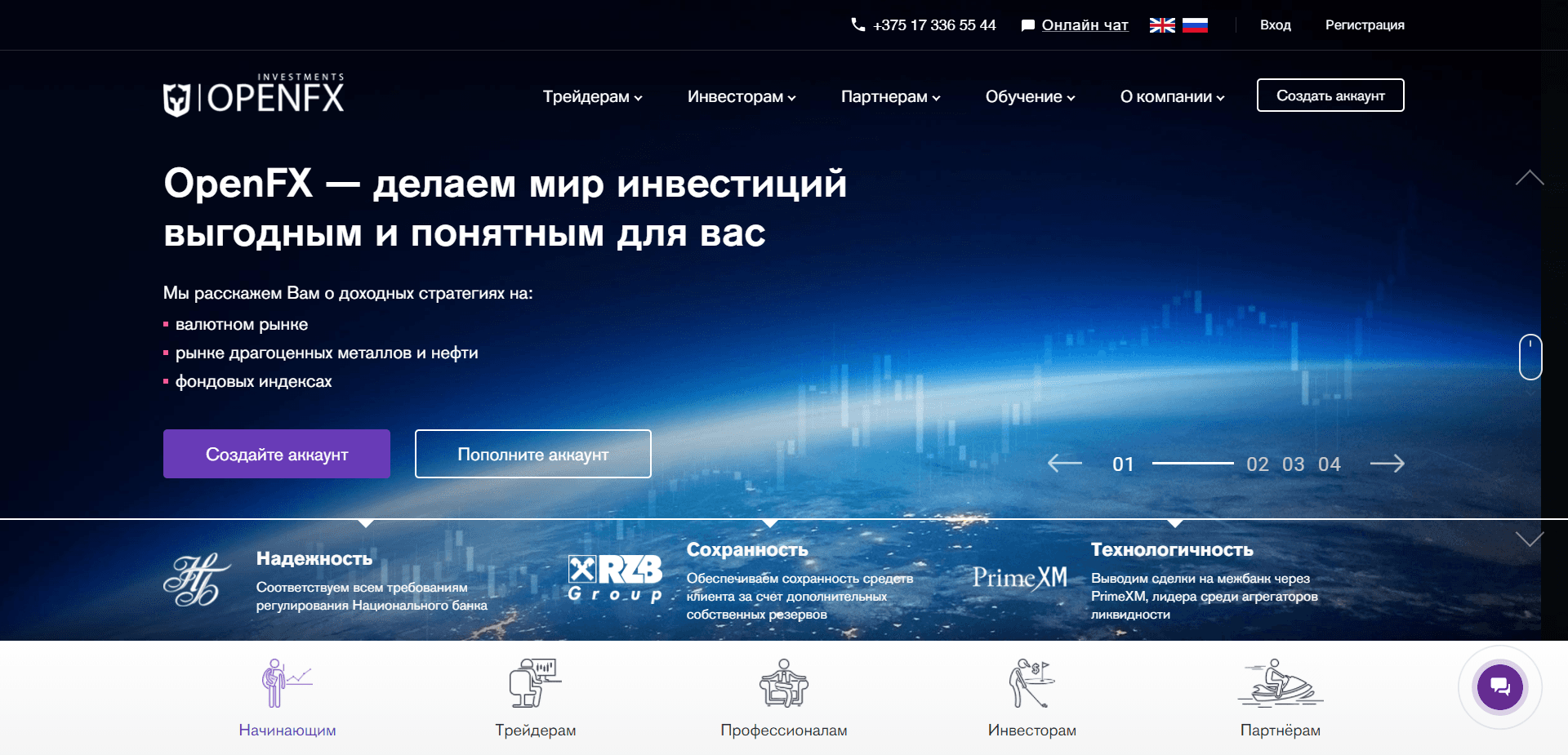Select the Трейдерам menu in the navbar
1568x755 pixels.
592,96
